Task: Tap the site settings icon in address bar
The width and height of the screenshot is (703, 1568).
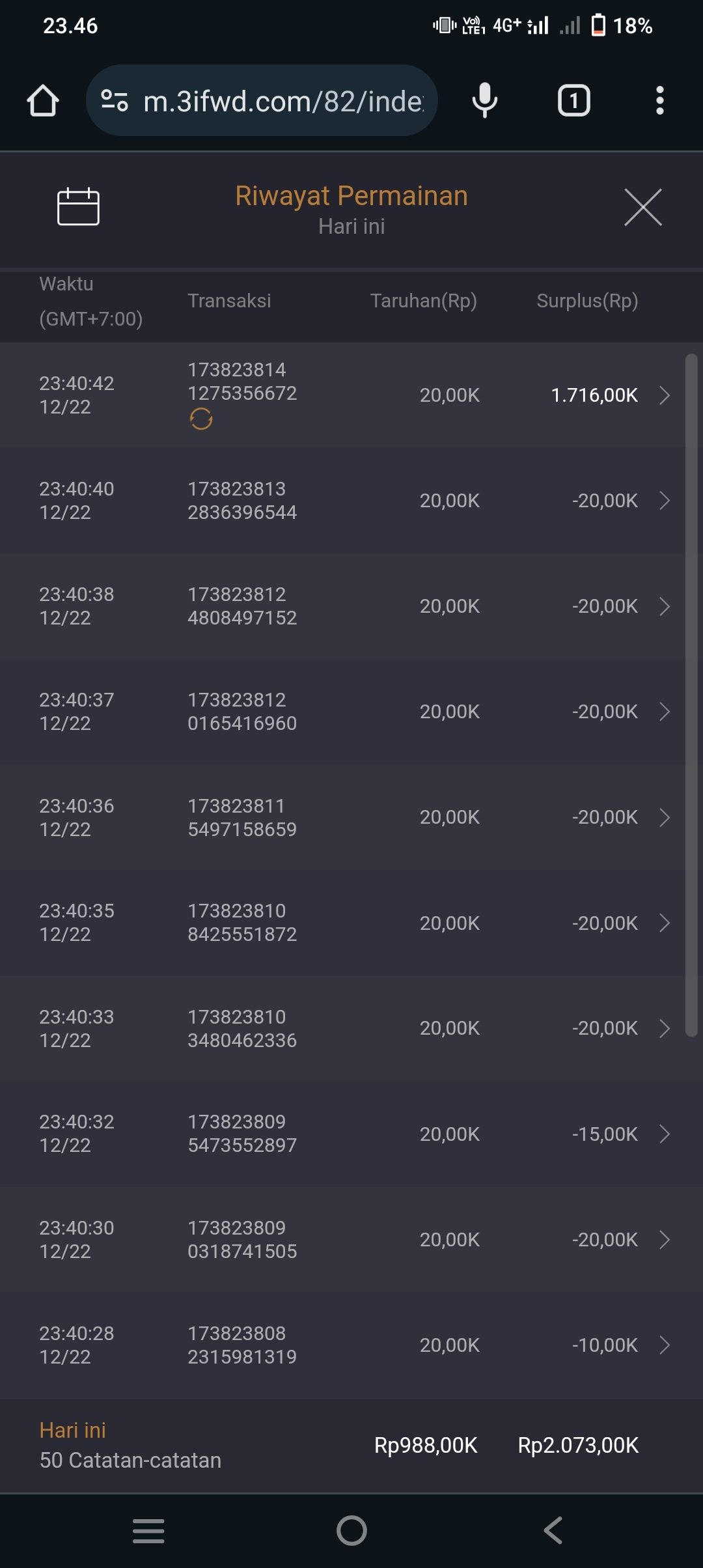Action: [x=115, y=101]
